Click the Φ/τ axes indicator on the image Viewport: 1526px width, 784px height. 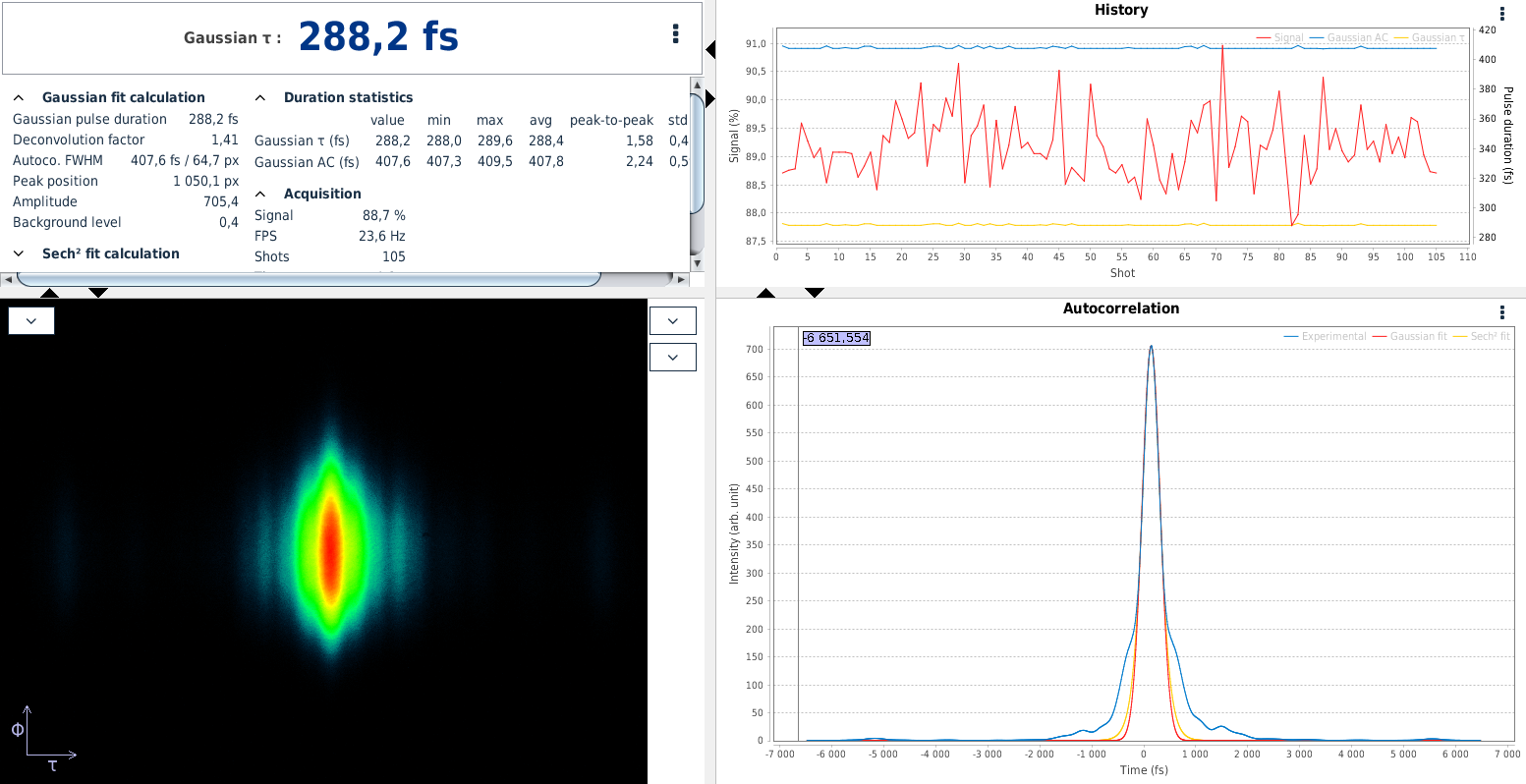click(x=44, y=739)
